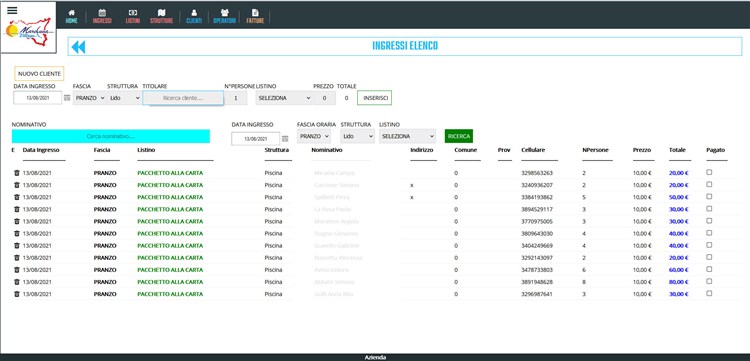
Task: Expand the Struttura search dropdown
Action: tap(358, 136)
